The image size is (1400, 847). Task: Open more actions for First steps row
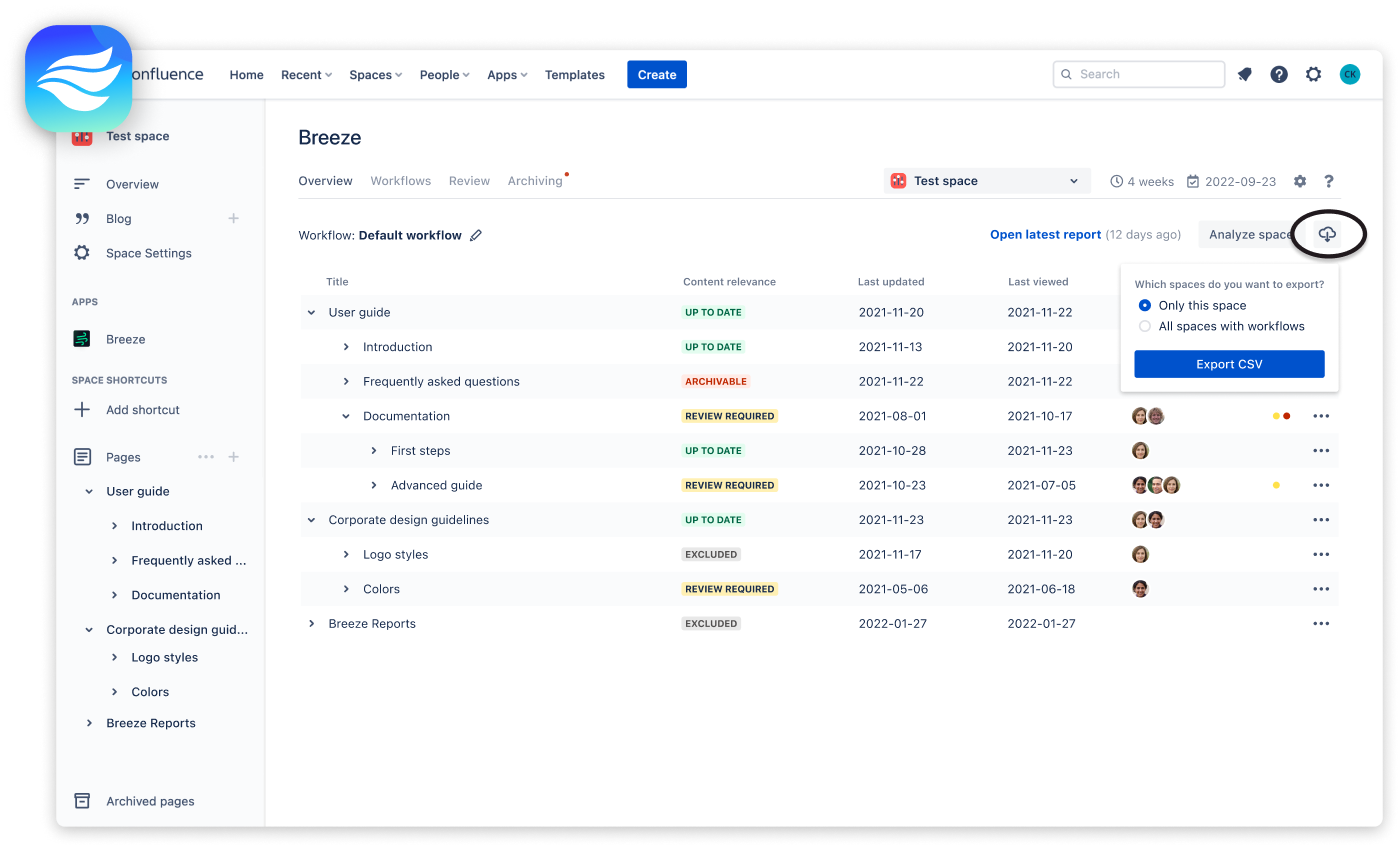pyautogui.click(x=1321, y=451)
